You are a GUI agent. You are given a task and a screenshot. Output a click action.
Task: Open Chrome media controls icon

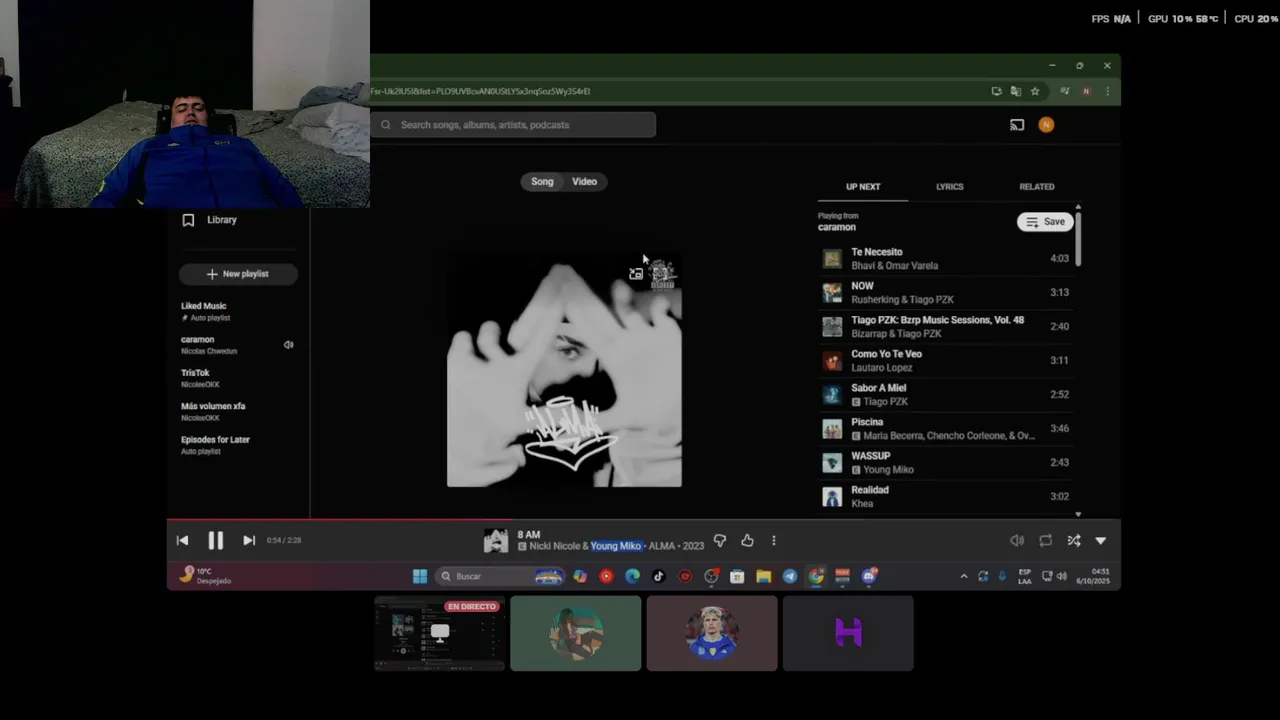(x=1064, y=91)
